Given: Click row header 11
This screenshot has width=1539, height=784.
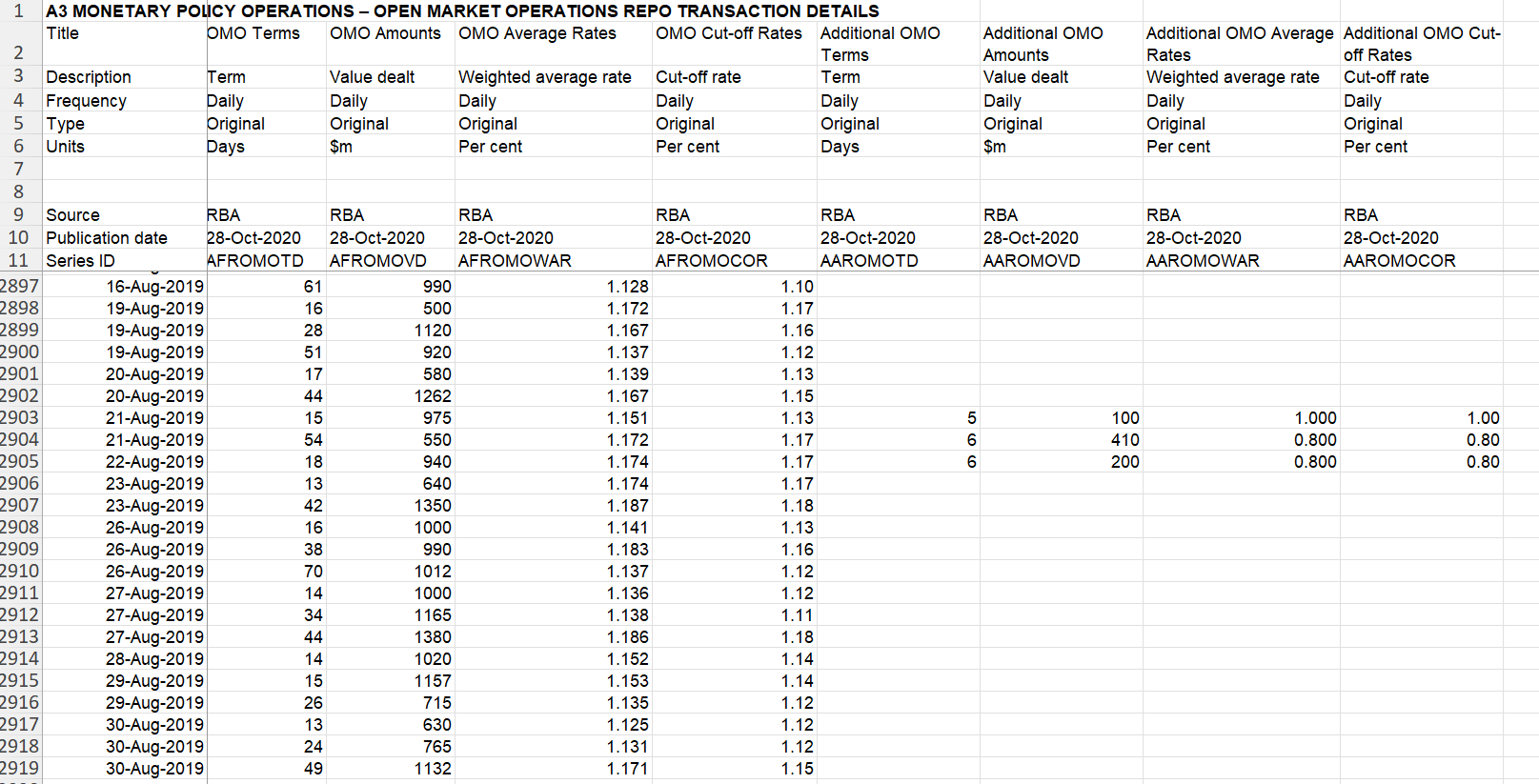Looking at the screenshot, I should click(20, 260).
